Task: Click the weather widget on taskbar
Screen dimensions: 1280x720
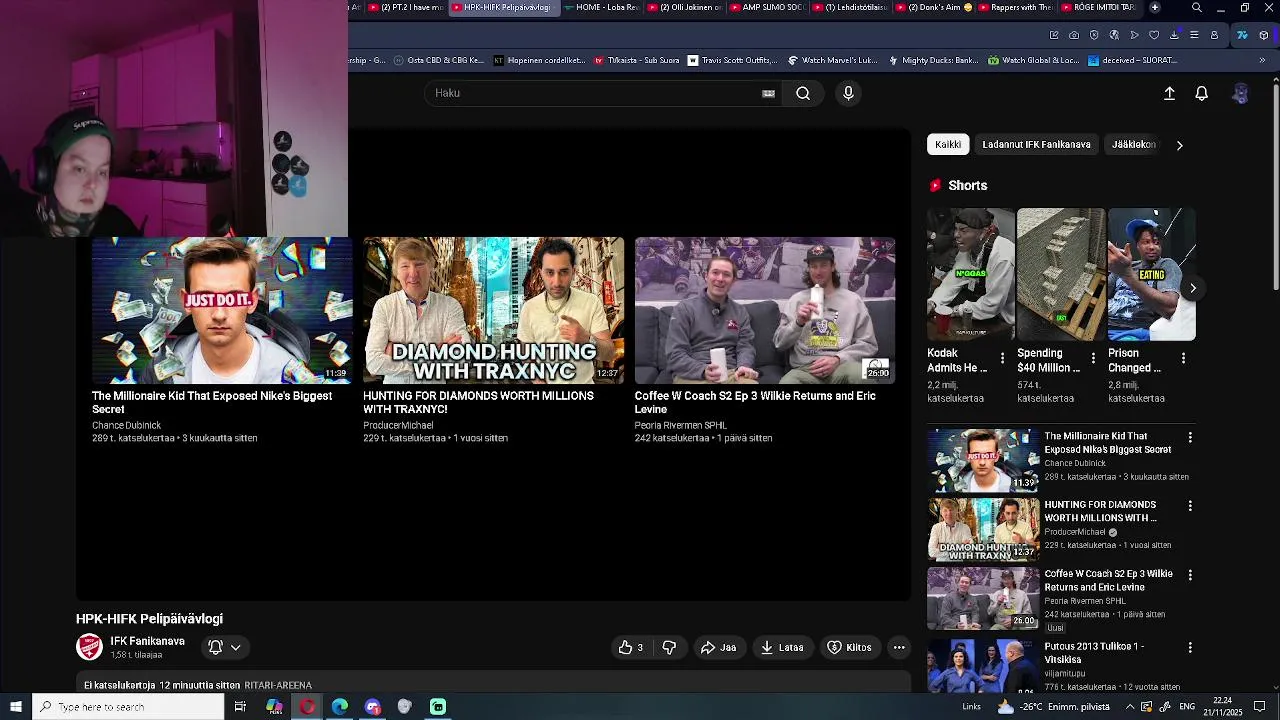Action: [x=1056, y=707]
